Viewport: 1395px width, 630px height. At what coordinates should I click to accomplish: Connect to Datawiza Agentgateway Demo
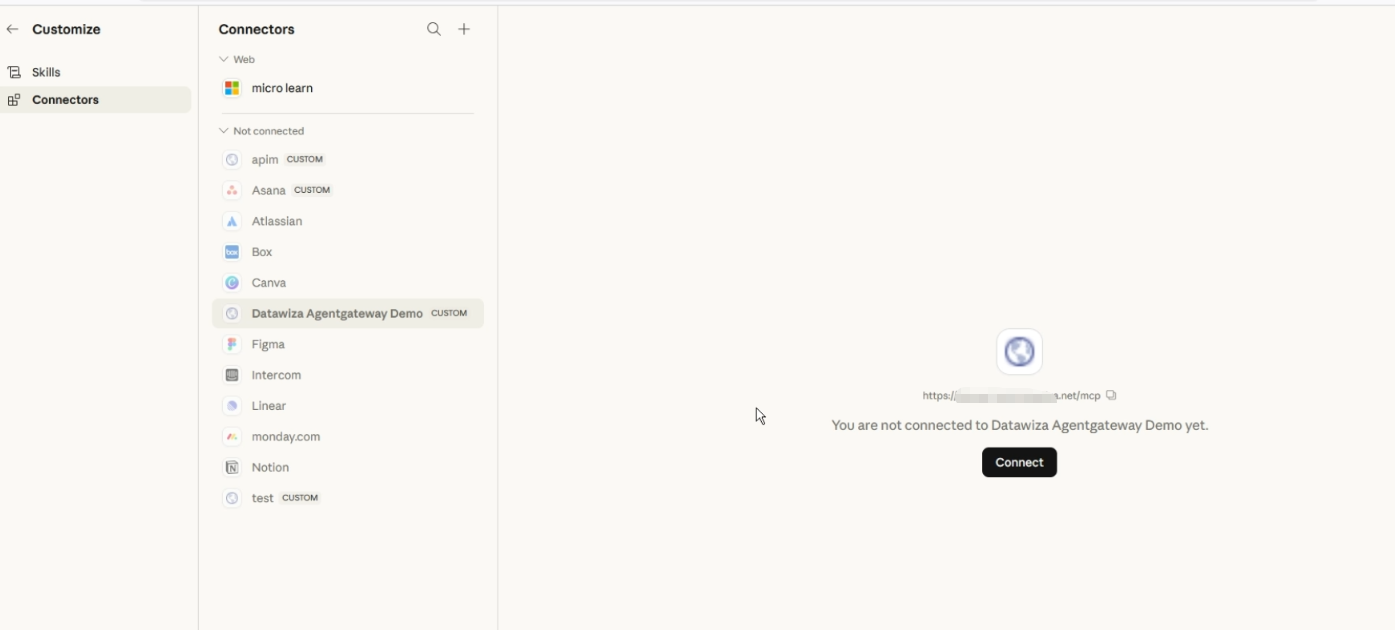[1019, 462]
